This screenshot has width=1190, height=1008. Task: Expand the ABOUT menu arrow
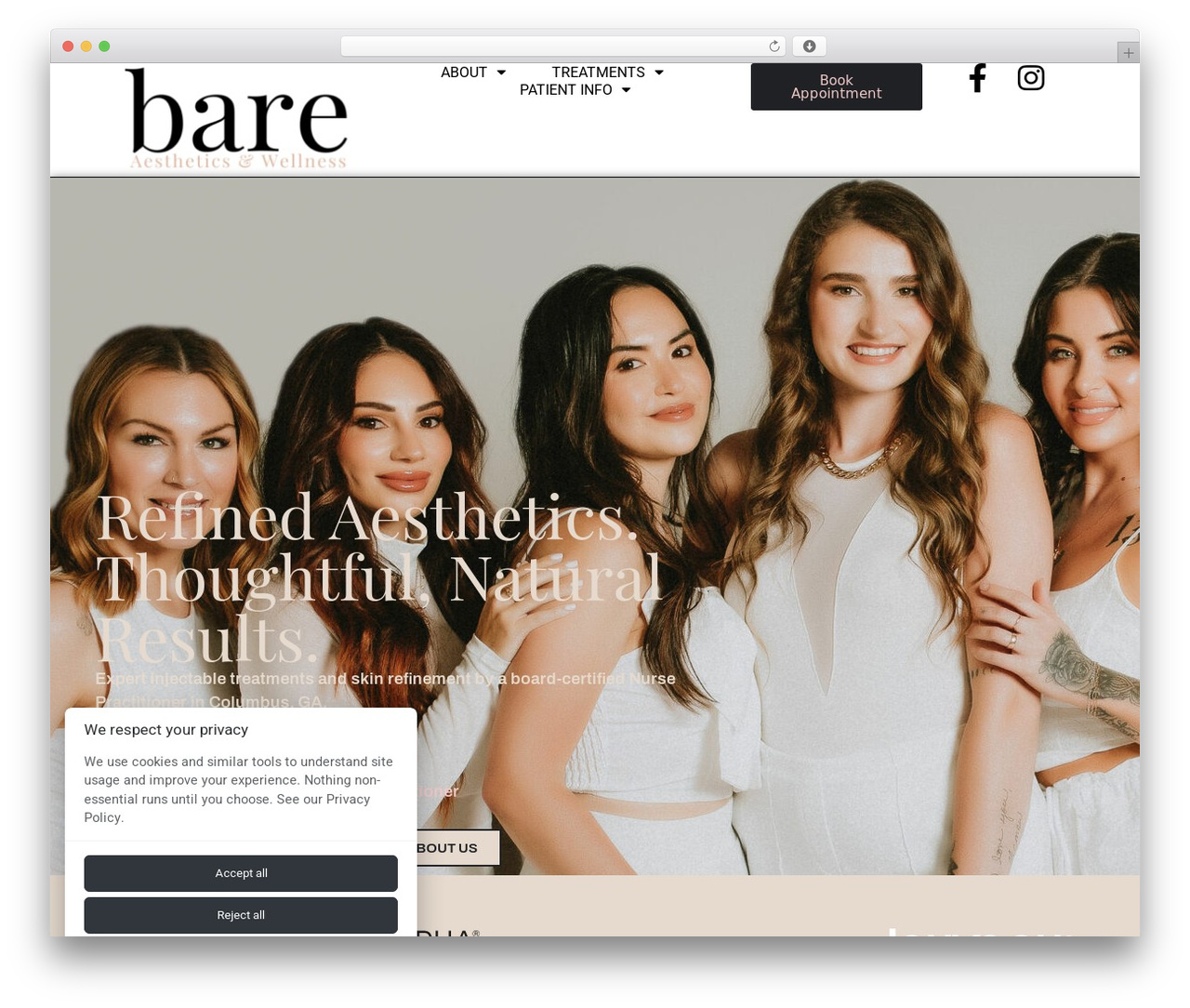coord(501,73)
